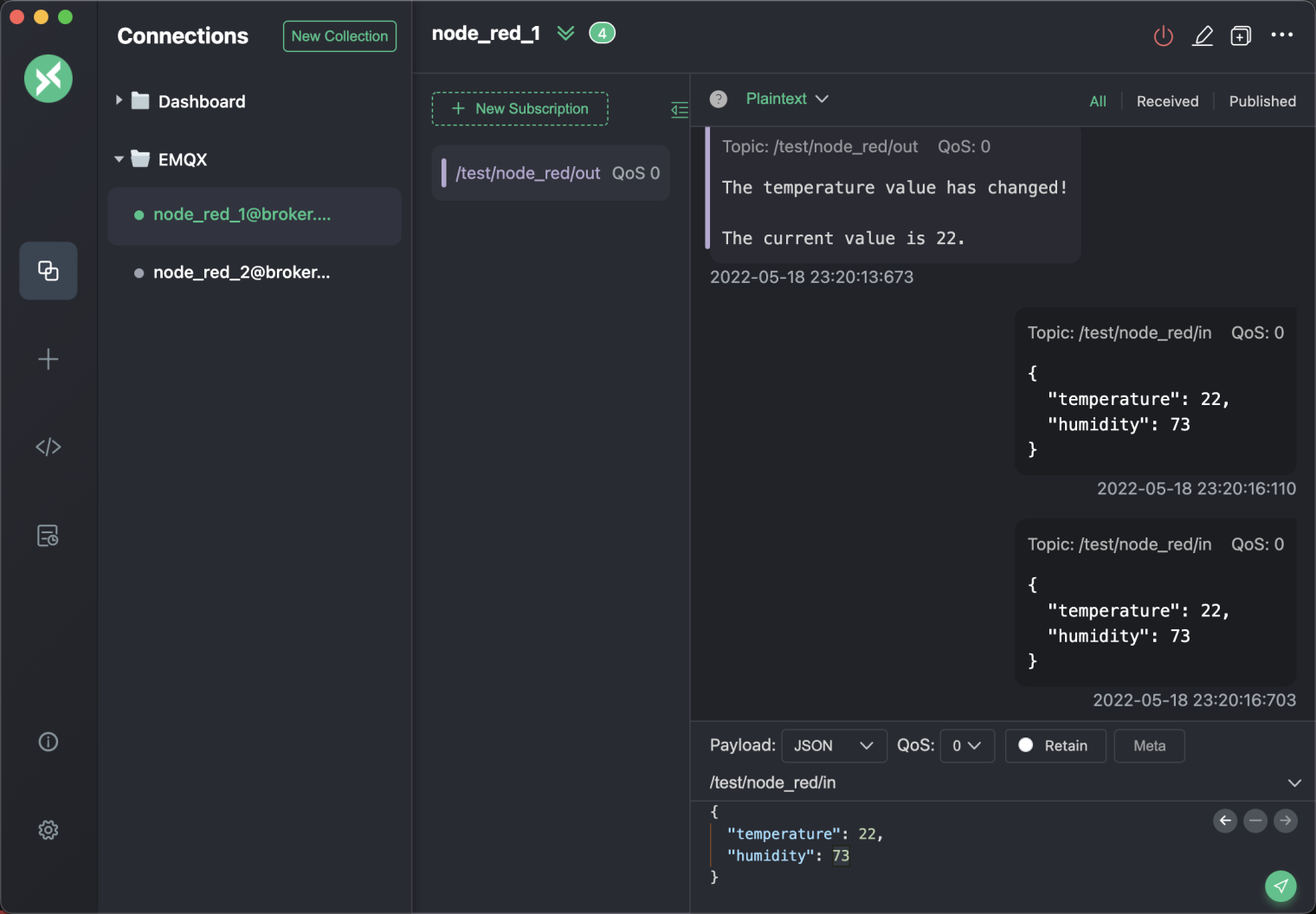The width and height of the screenshot is (1316, 914).
Task: Click the new window icon
Action: [1241, 35]
